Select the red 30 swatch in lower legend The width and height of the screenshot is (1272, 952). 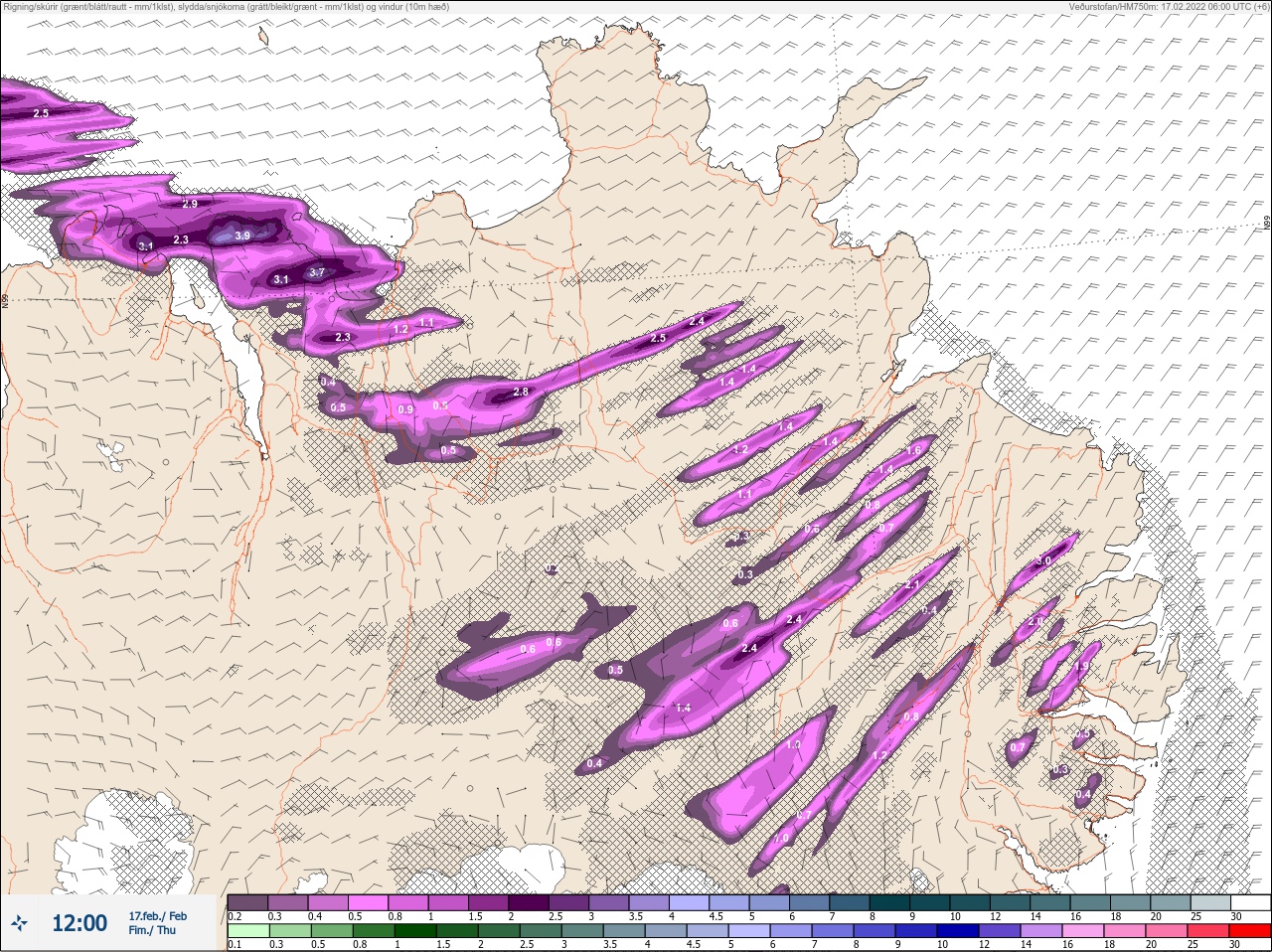click(x=1250, y=930)
